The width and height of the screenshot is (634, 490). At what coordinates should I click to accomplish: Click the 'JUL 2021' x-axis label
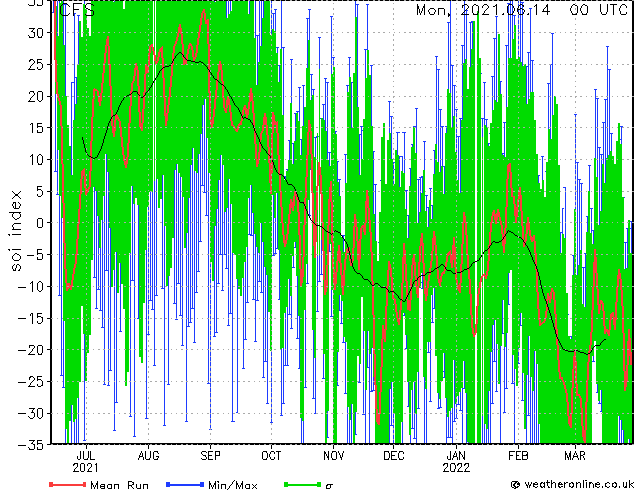(x=86, y=462)
